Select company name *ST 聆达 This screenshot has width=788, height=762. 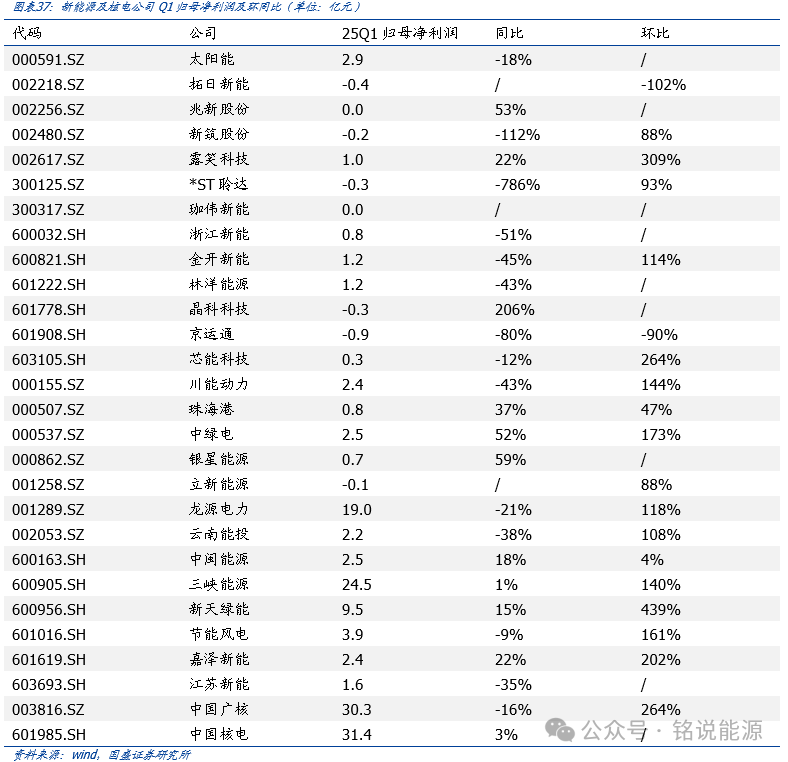click(x=219, y=184)
